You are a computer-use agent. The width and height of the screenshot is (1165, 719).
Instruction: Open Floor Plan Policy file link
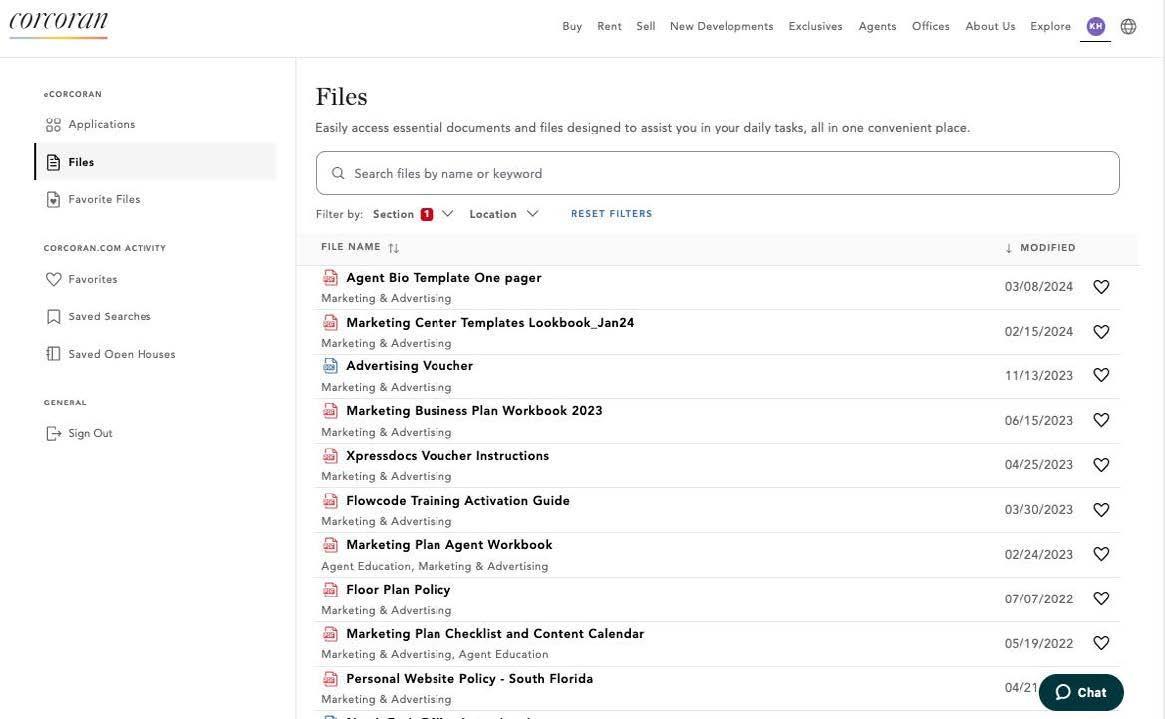click(398, 590)
